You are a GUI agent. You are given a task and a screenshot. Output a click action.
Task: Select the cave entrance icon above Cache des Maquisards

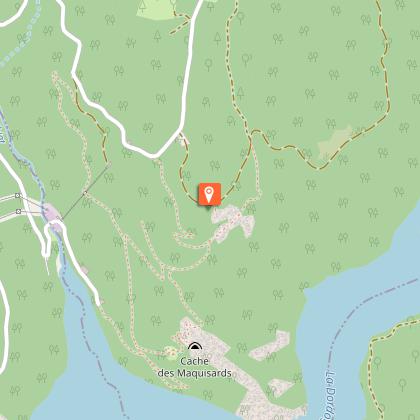click(x=195, y=346)
